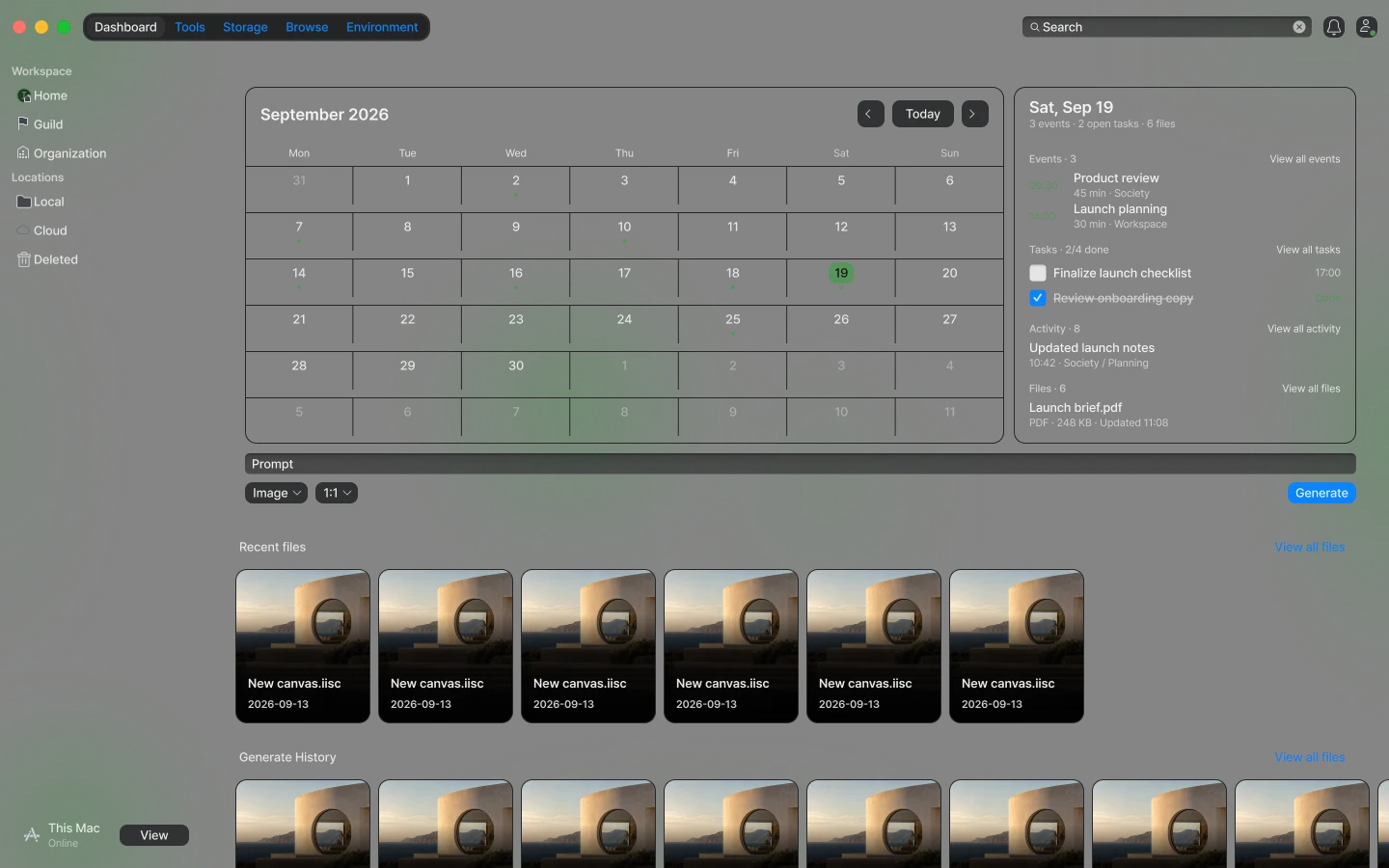This screenshot has width=1389, height=868.
Task: Click the Today button
Action: coord(923,114)
